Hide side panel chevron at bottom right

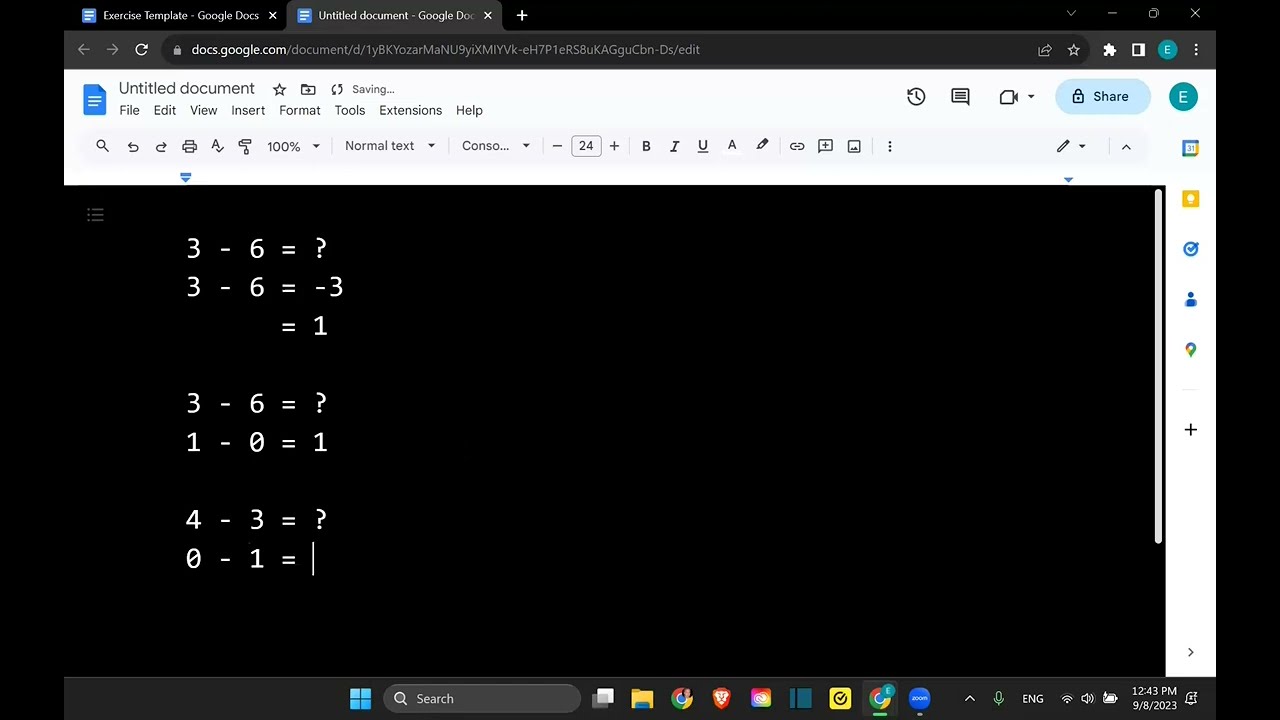[1190, 652]
